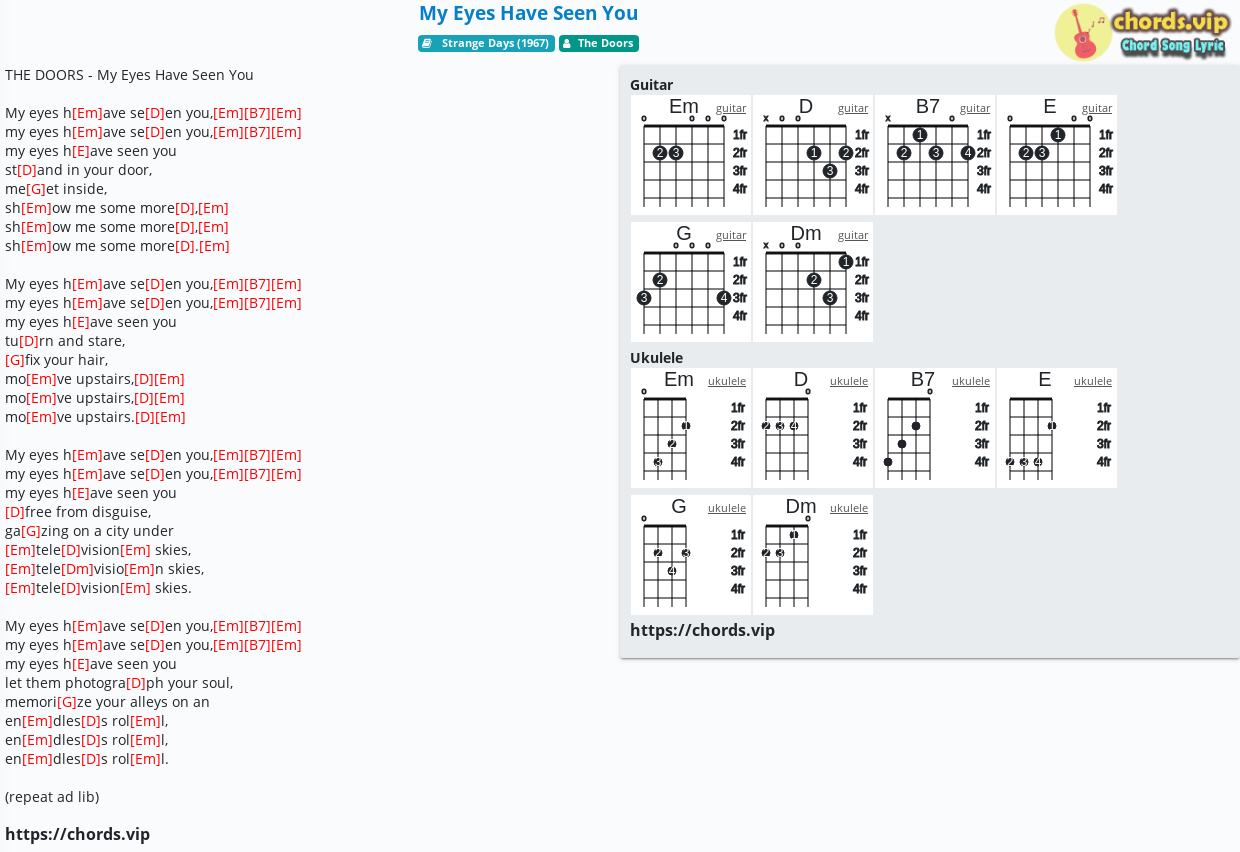
Task: Click the ukulele link above Em chord
Action: pos(727,381)
